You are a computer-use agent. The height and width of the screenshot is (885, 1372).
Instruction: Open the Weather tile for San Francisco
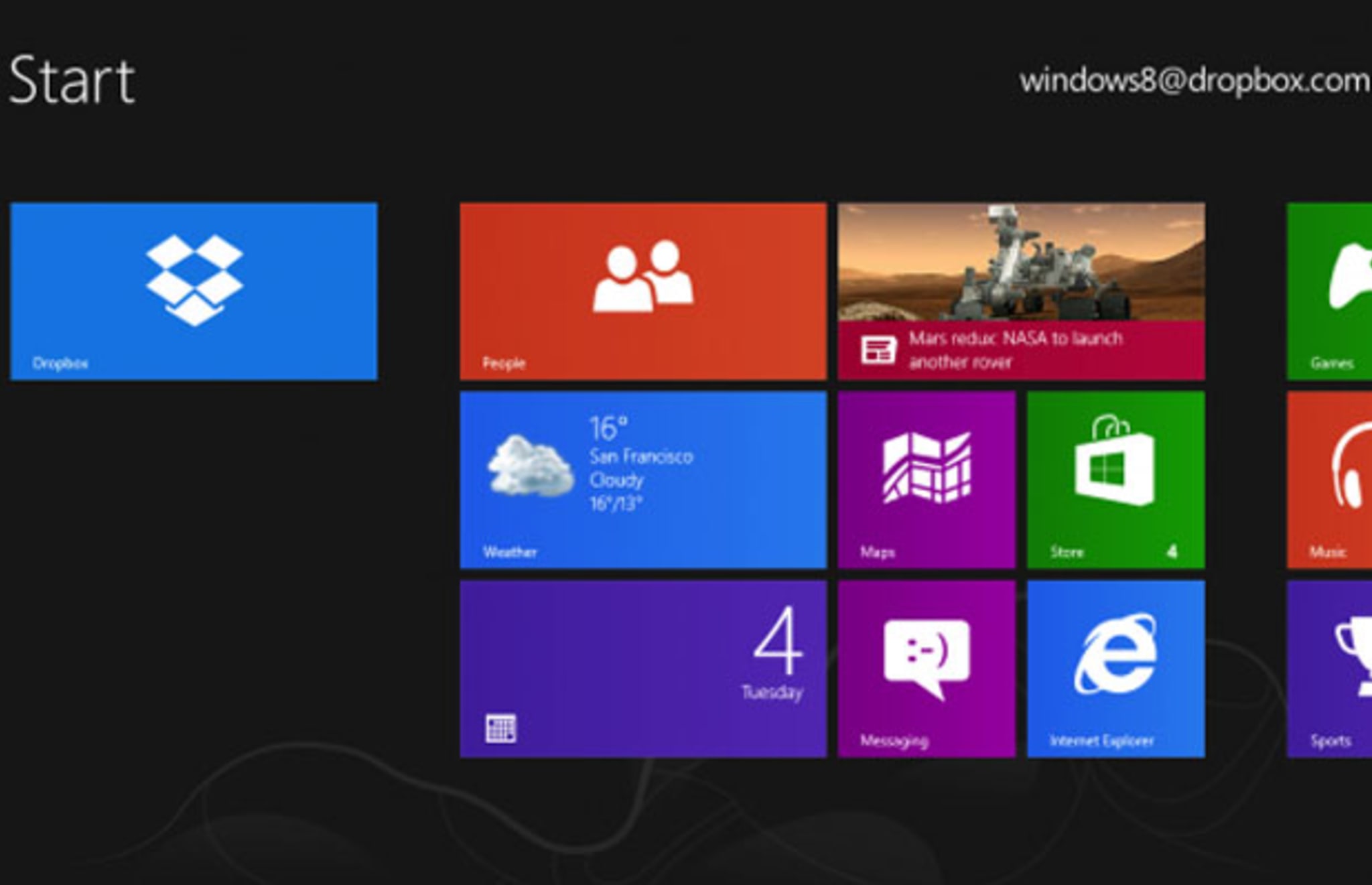click(643, 480)
